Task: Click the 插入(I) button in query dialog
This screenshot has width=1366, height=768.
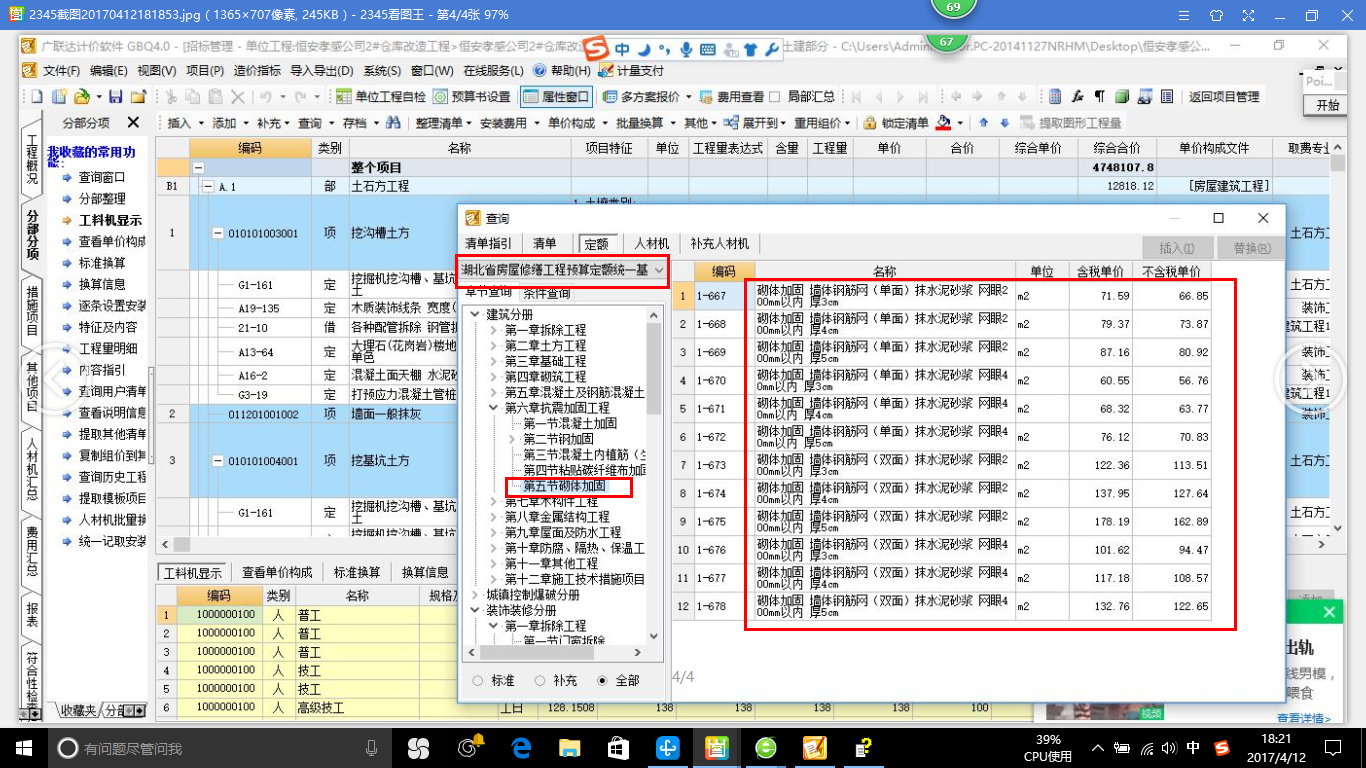Action: pyautogui.click(x=1177, y=248)
